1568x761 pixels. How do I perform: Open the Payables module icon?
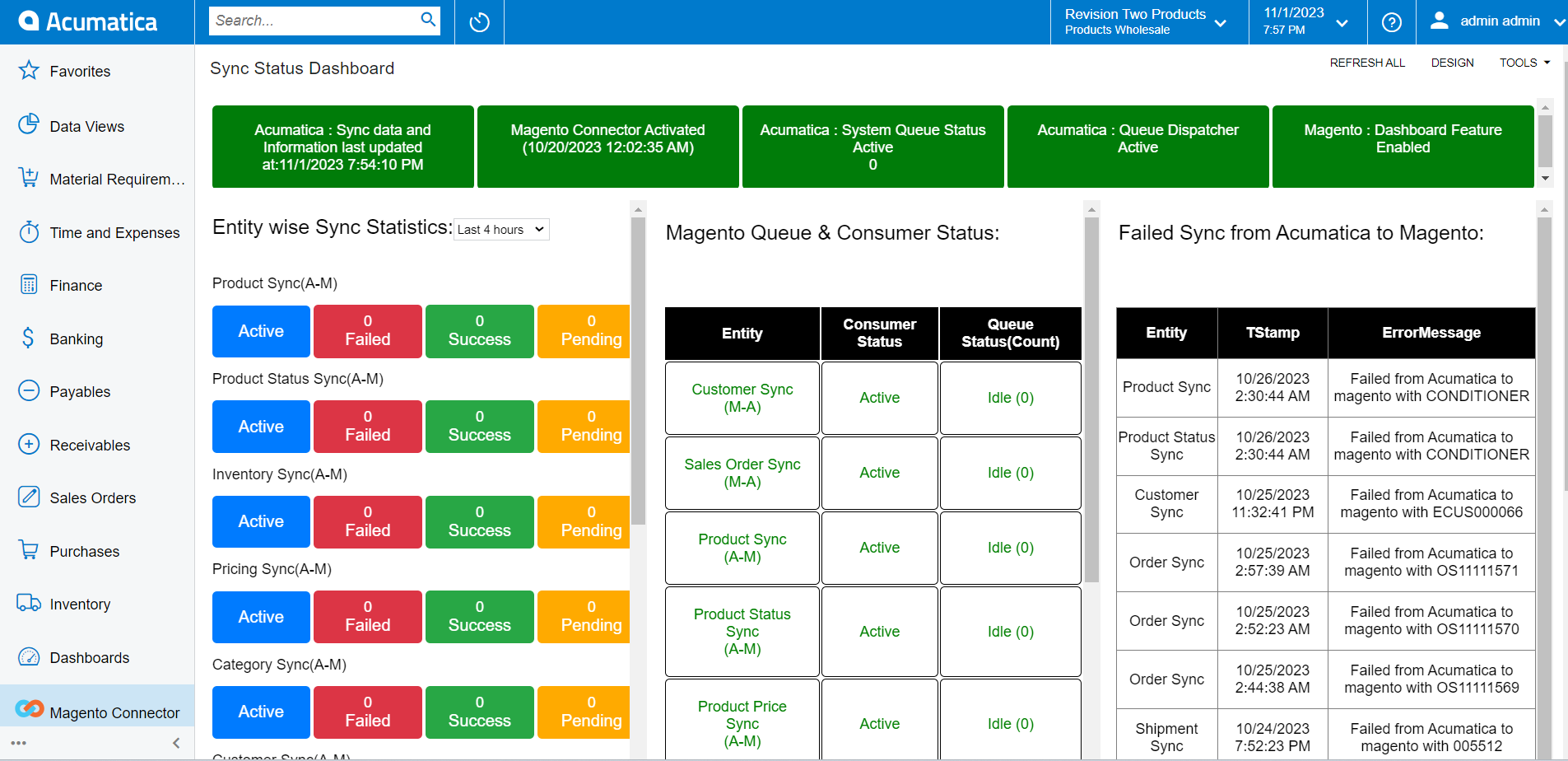29,391
